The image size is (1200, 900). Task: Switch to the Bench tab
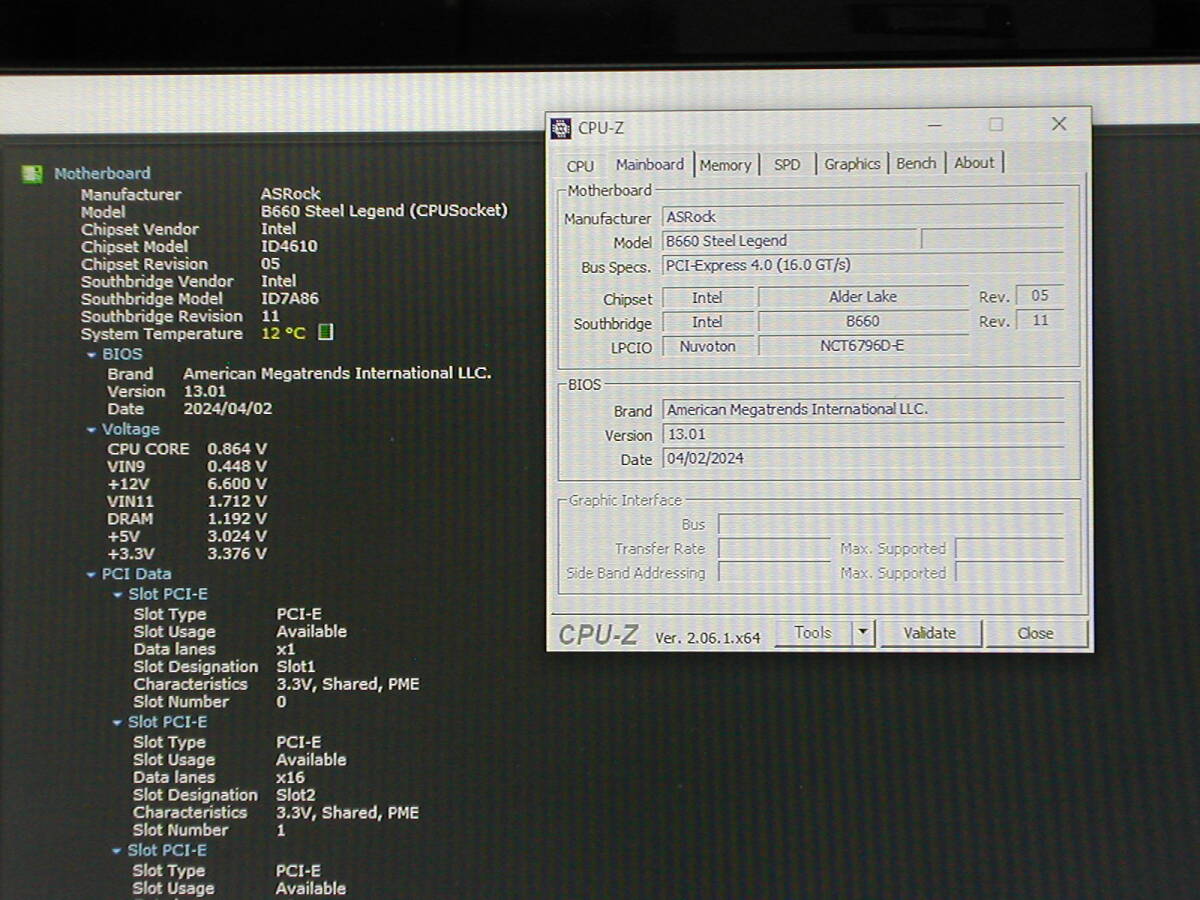coord(916,163)
